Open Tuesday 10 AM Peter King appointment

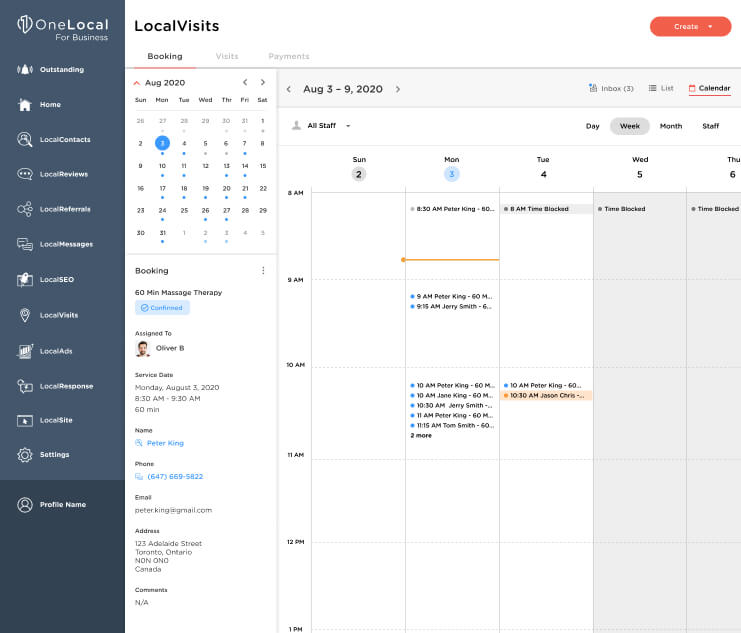(x=545, y=385)
